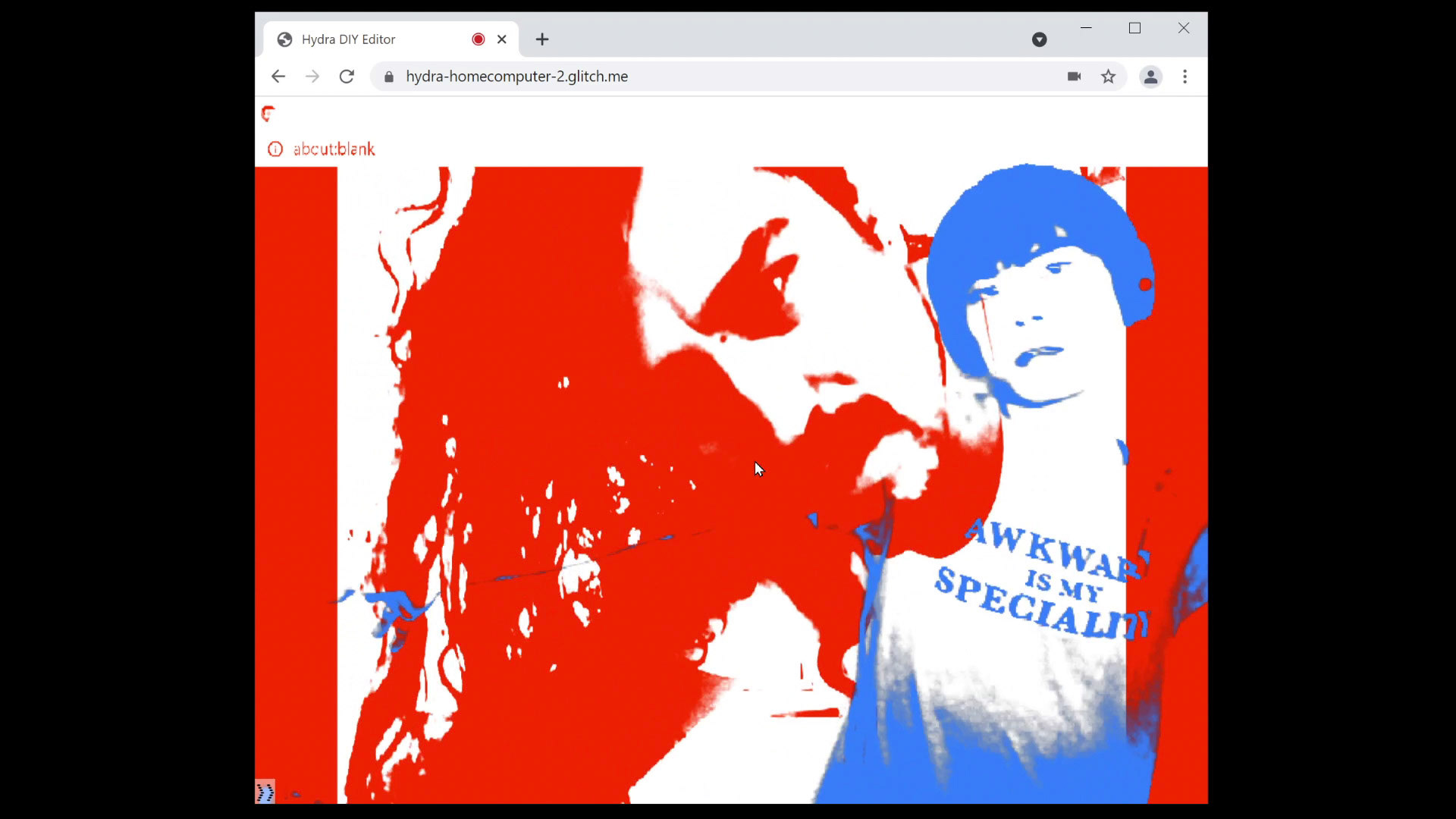
Task: Bookmark this page with the star
Action: (1109, 77)
